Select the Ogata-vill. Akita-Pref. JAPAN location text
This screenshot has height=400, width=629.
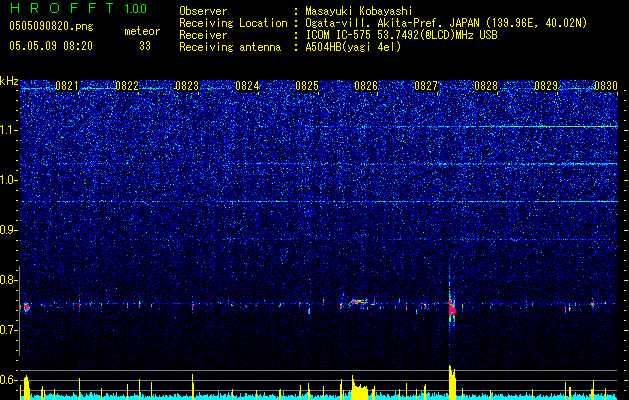(392, 23)
